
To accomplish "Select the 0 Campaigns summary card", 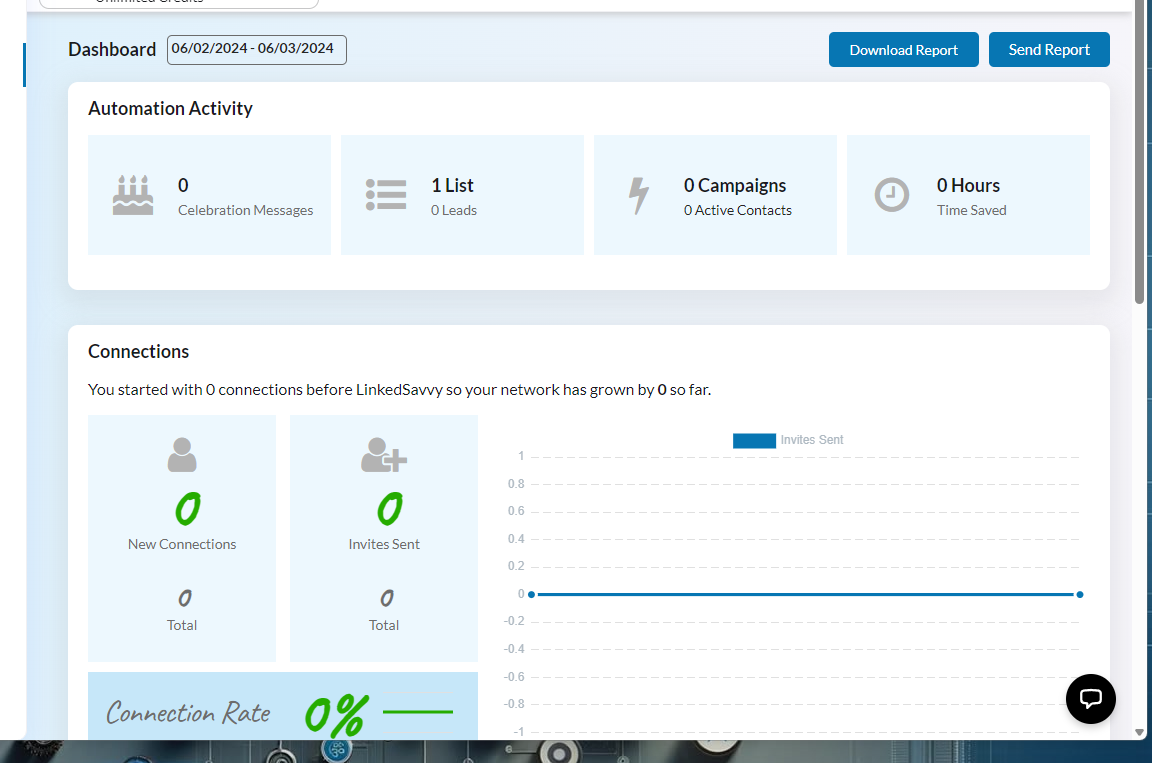I will [715, 195].
